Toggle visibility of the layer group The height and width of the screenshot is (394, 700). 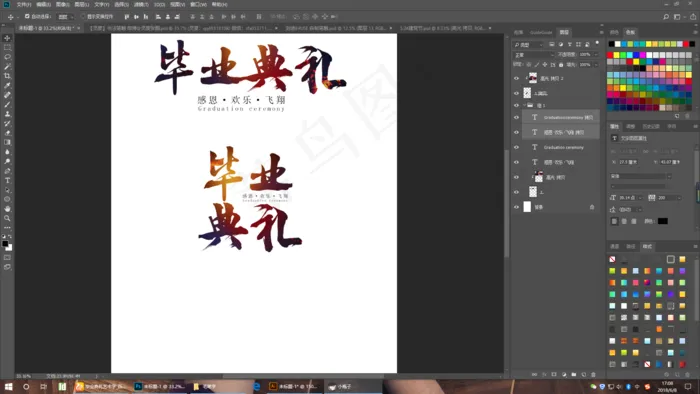click(517, 105)
